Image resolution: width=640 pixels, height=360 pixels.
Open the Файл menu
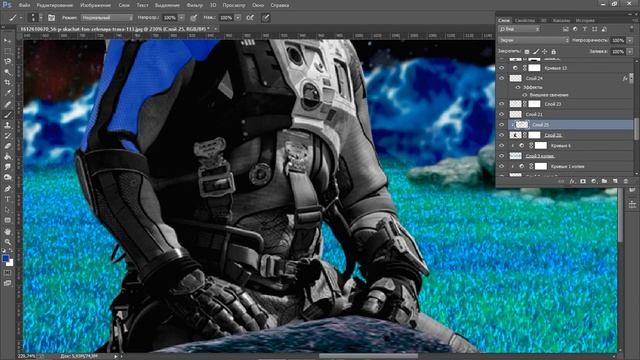pos(24,5)
